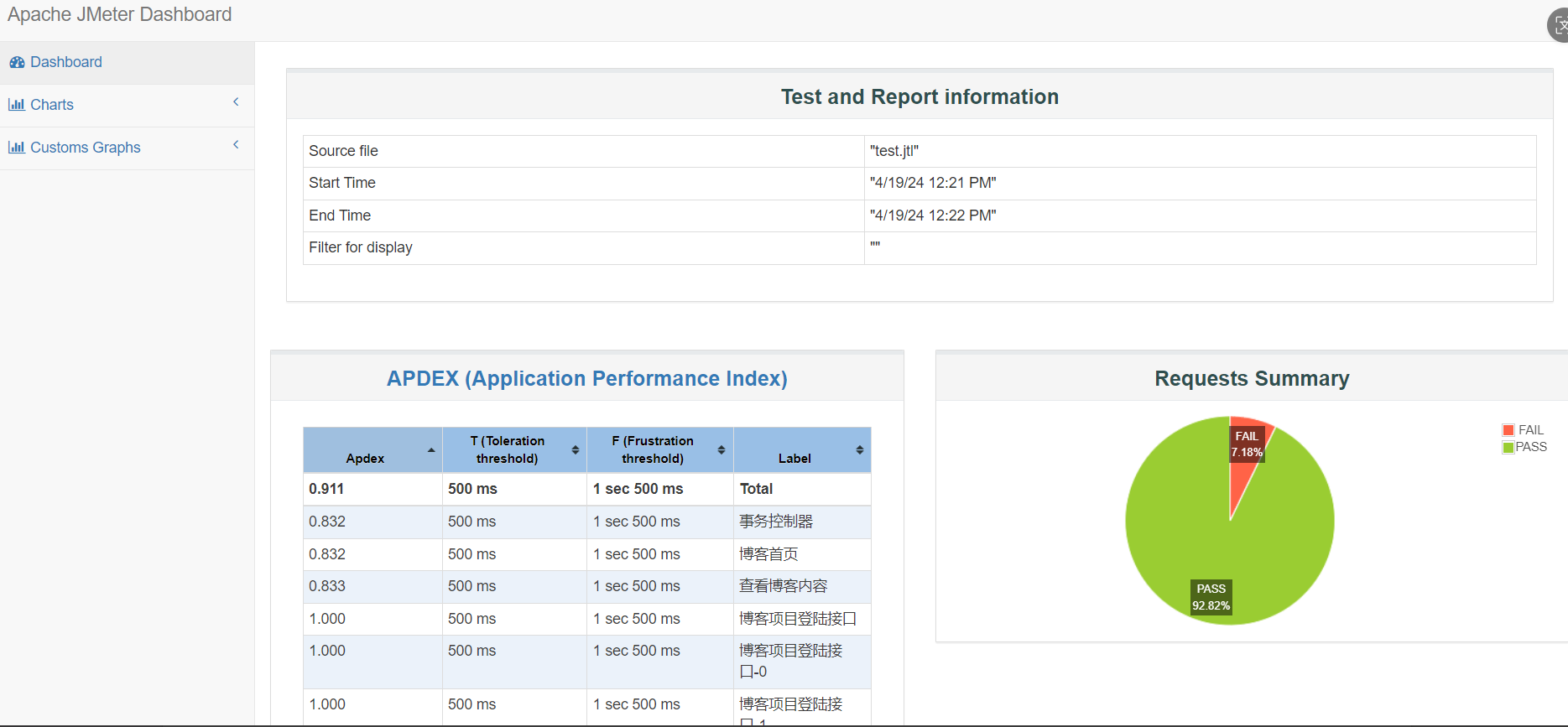Expand the Customs Graphs submenu chevron

pos(237,145)
